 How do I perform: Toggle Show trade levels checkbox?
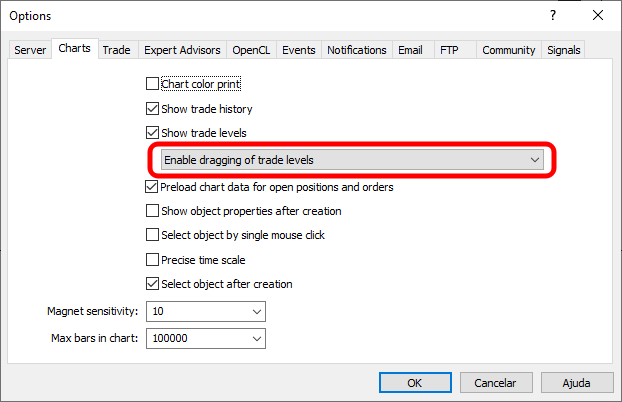[152, 133]
